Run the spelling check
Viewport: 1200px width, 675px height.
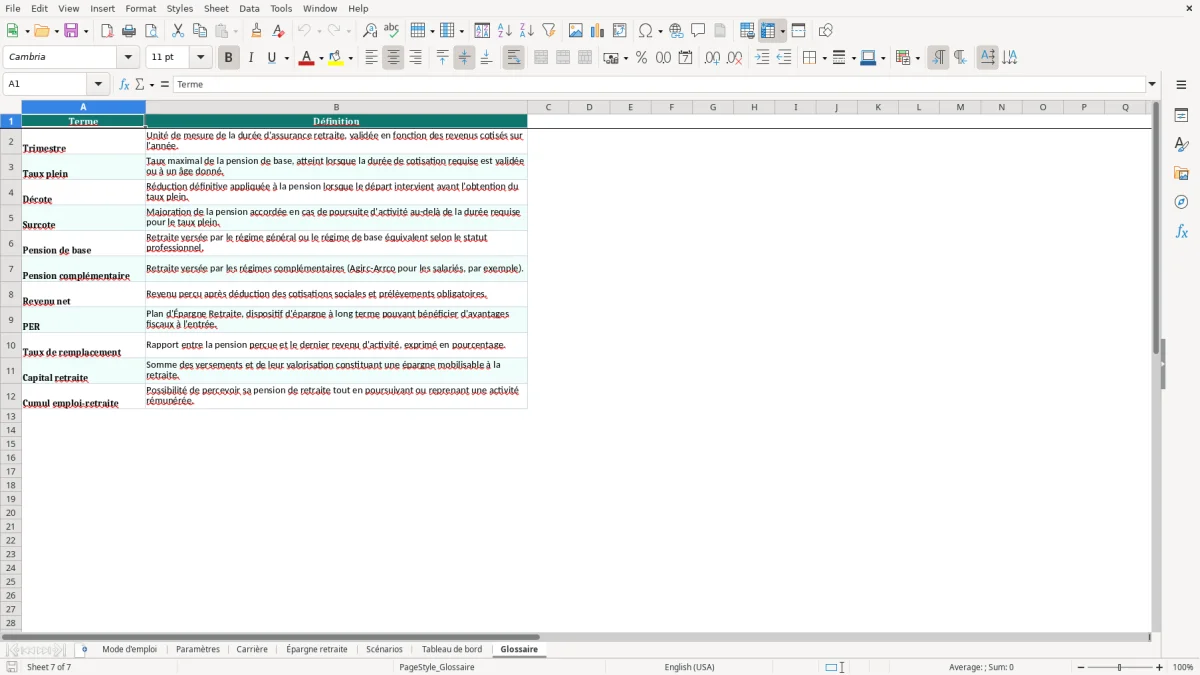coord(392,31)
